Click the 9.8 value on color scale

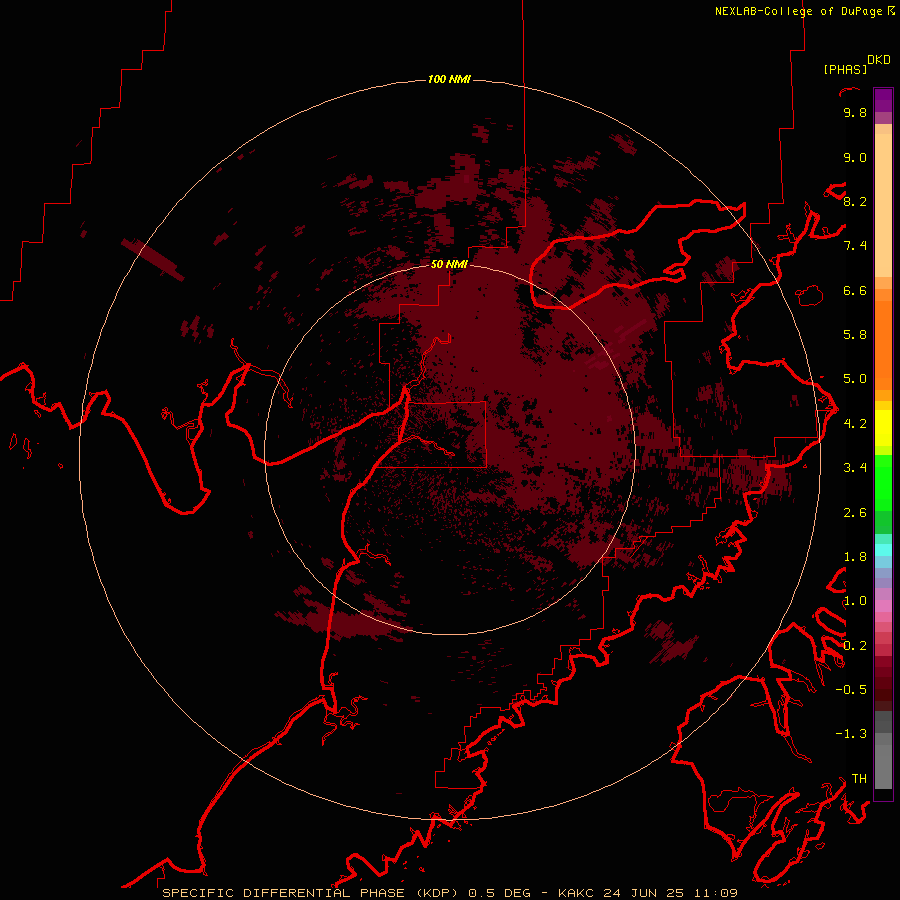pyautogui.click(x=855, y=112)
